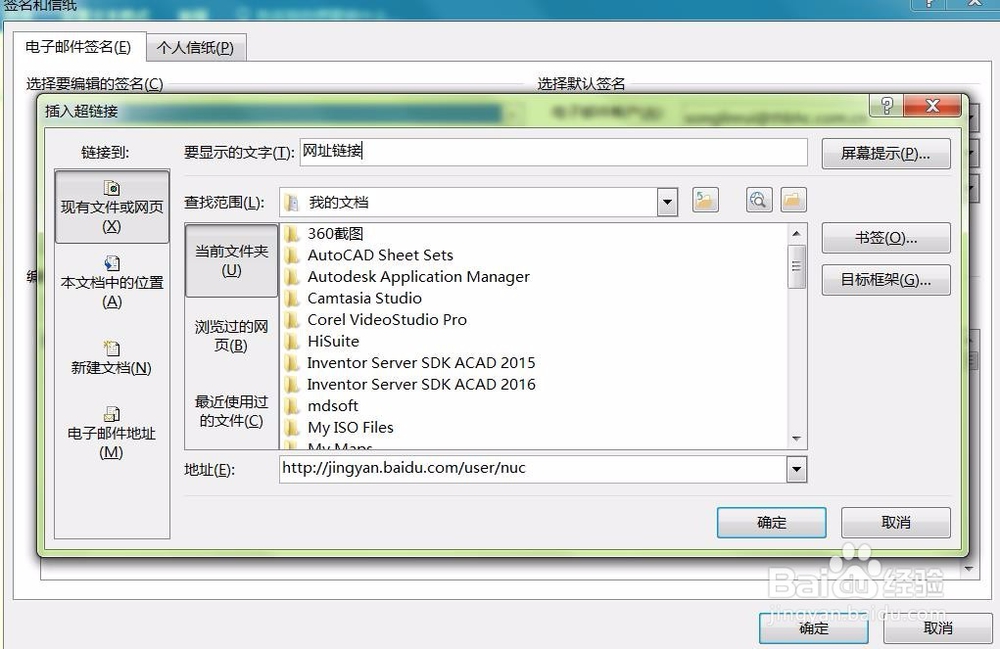Choose Place in This Document option (本文档中的位置)
The height and width of the screenshot is (649, 1000).
(x=112, y=282)
